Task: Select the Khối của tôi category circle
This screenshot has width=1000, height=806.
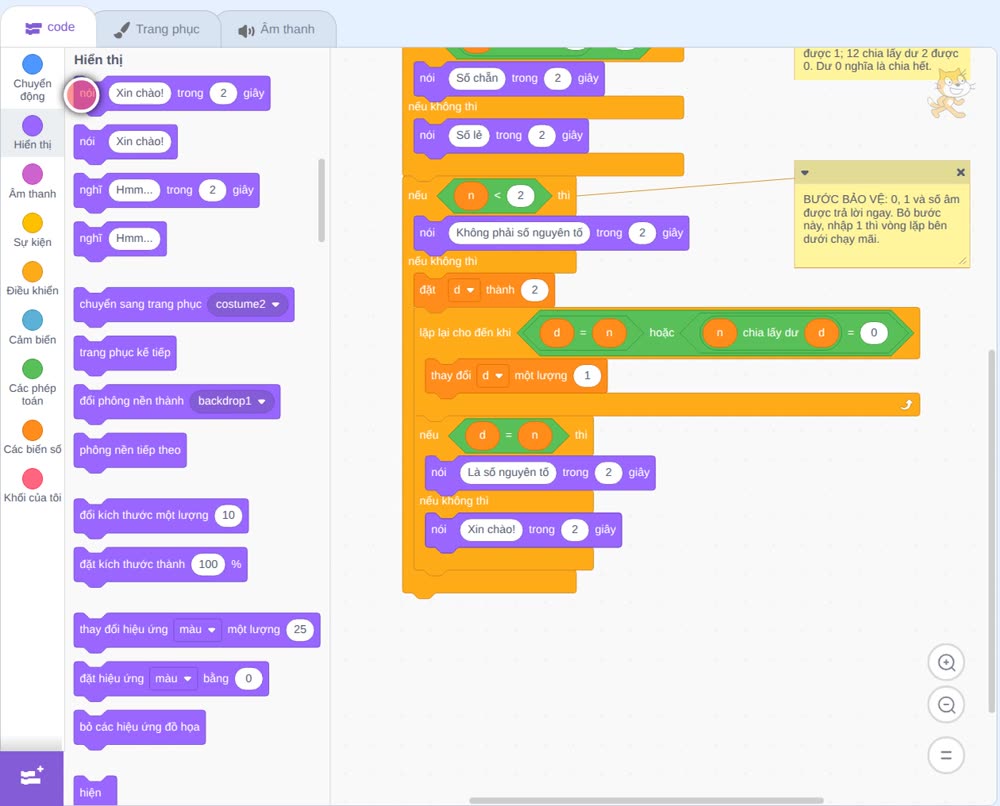Action: pyautogui.click(x=33, y=478)
